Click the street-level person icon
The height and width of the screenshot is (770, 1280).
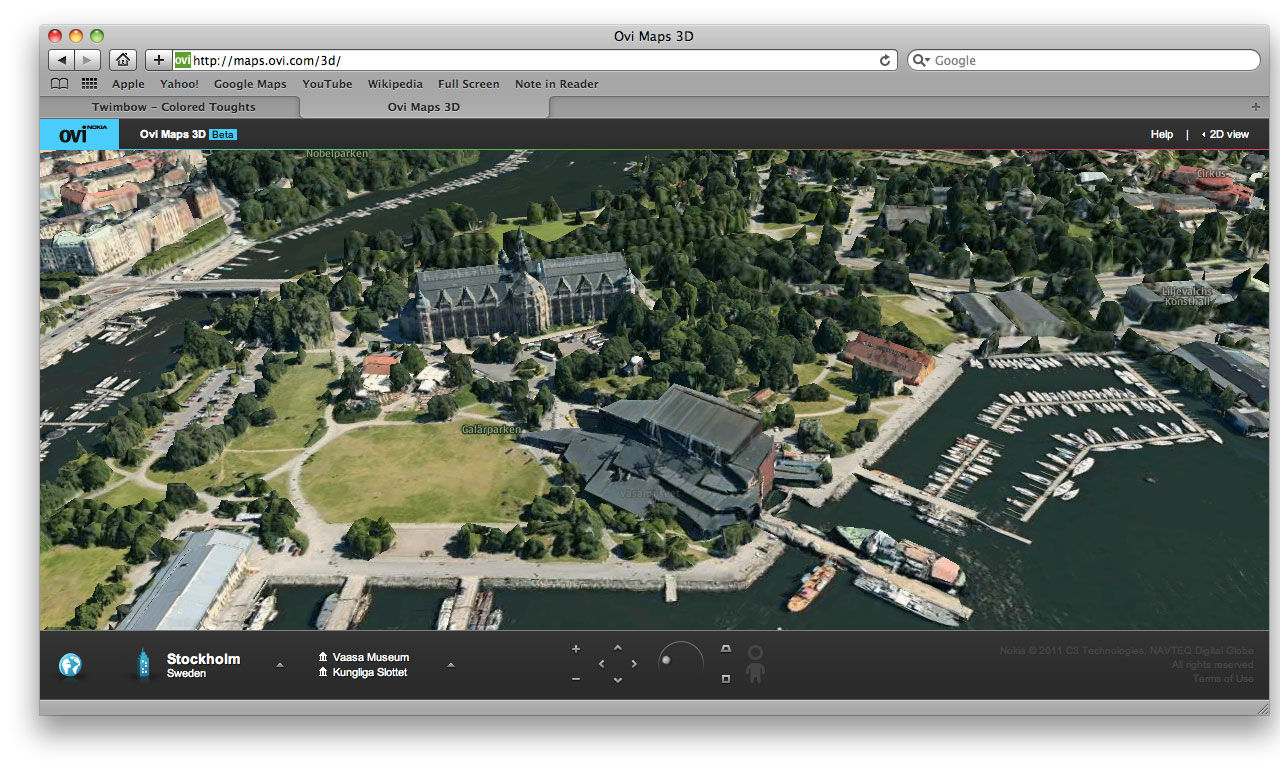[755, 664]
